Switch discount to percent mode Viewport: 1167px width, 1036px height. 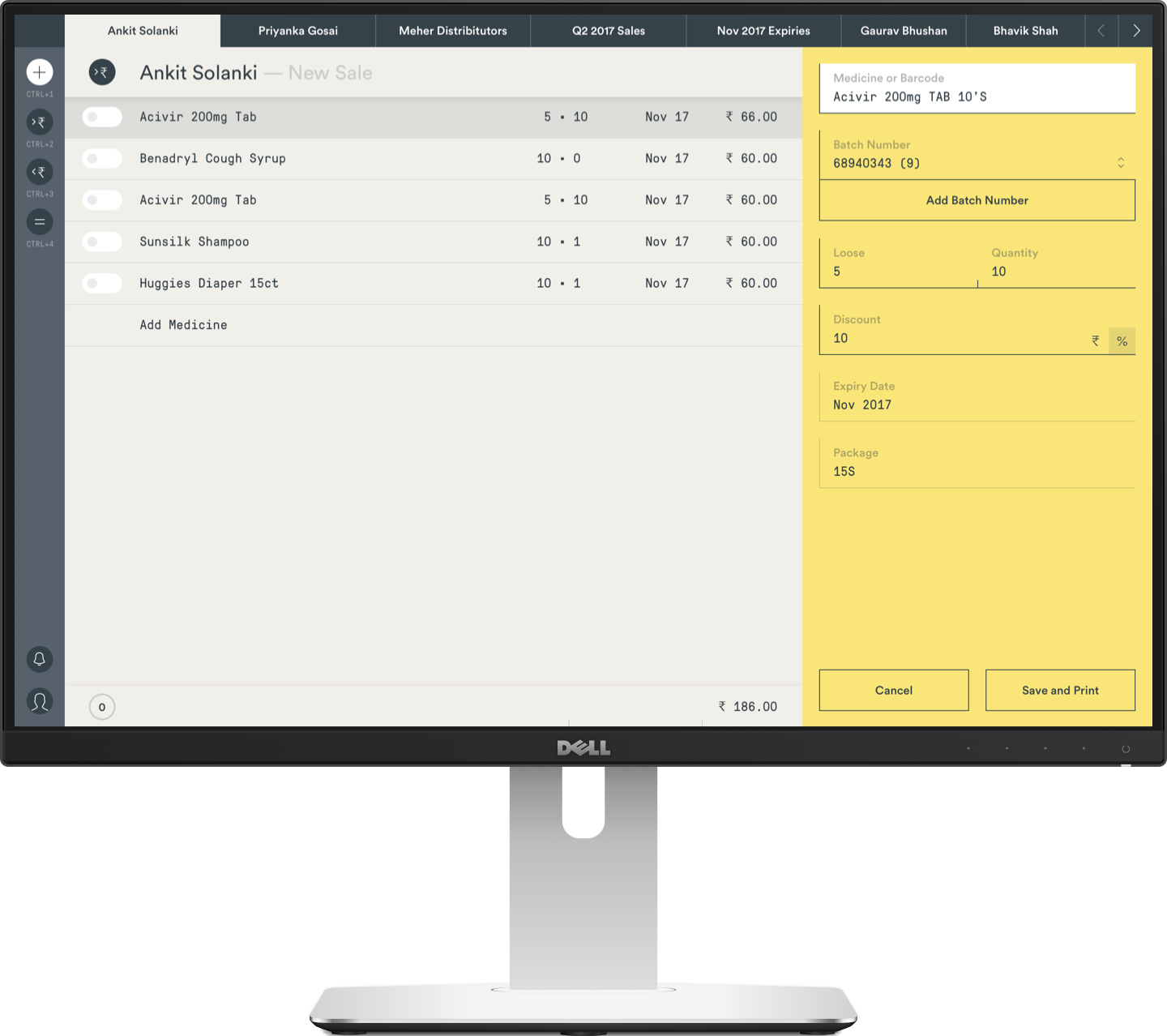tap(1122, 341)
